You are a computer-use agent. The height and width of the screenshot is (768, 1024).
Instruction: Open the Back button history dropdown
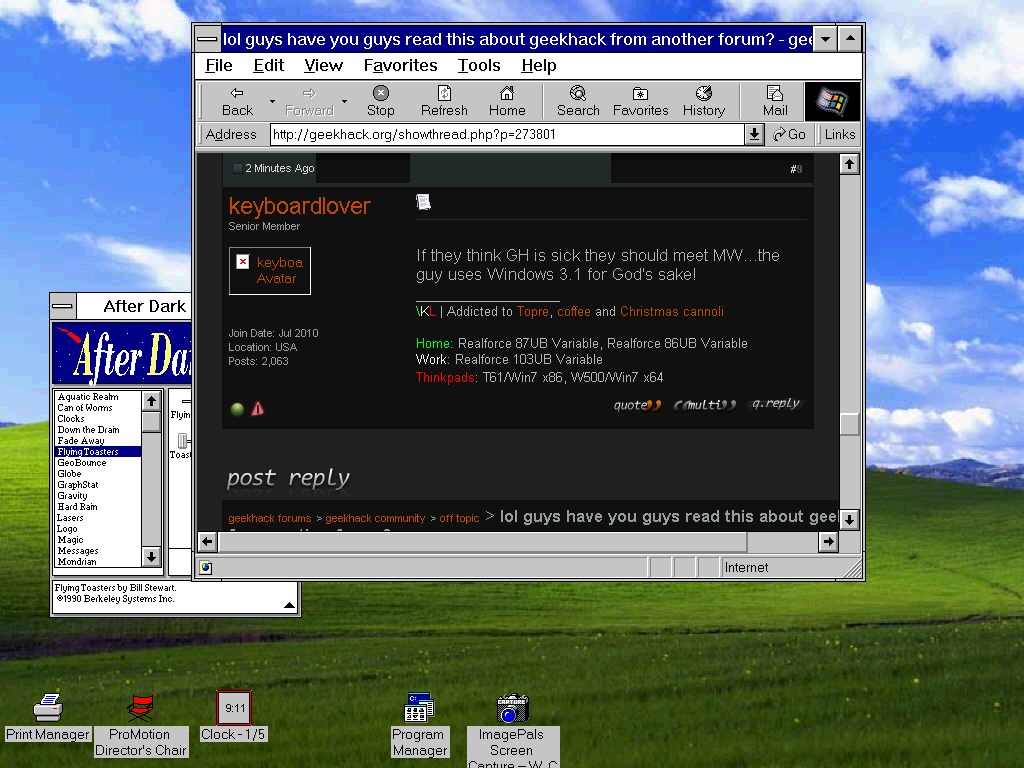pyautogui.click(x=272, y=101)
